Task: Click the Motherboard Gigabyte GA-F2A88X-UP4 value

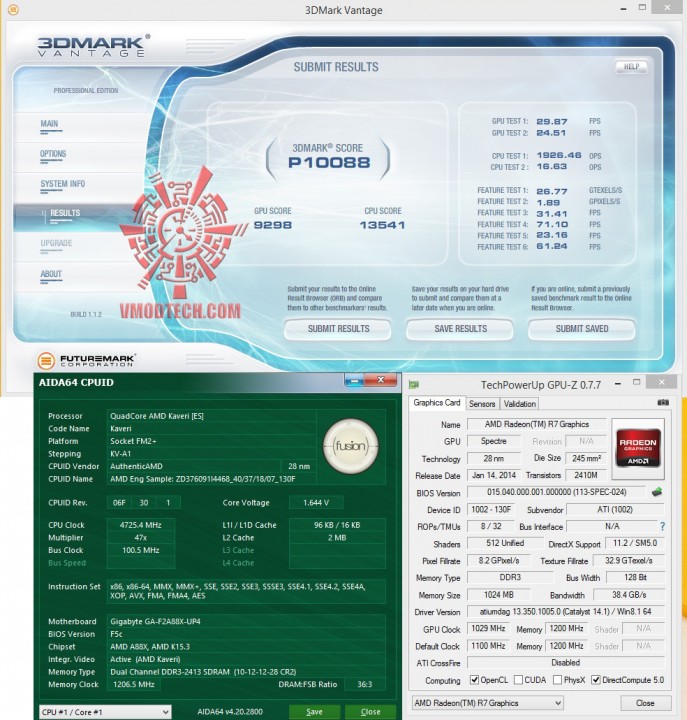Action: click(155, 621)
